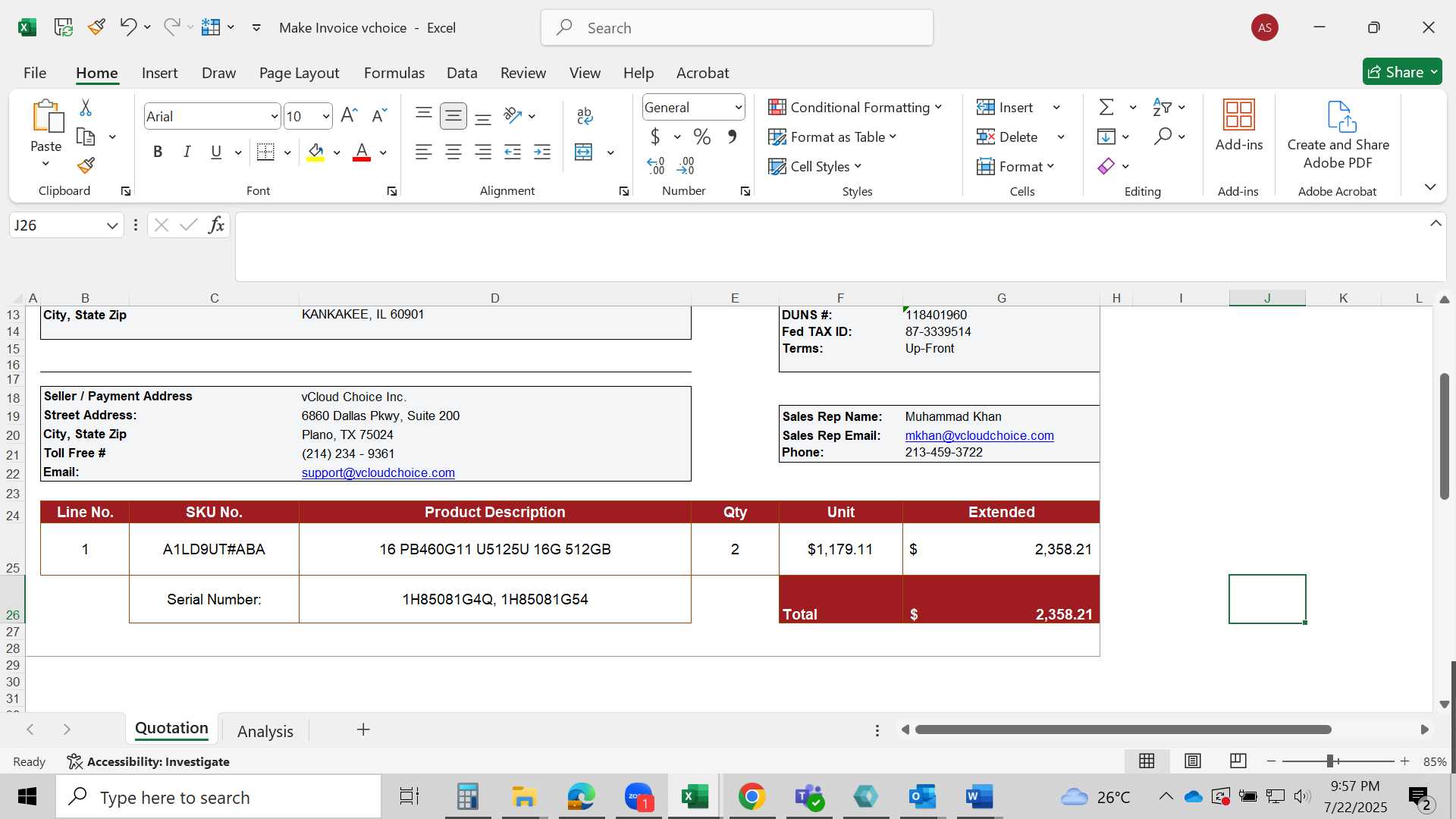Open the mkhan@vcloudchoice.com link
Viewport: 1456px width, 819px height.
(979, 435)
